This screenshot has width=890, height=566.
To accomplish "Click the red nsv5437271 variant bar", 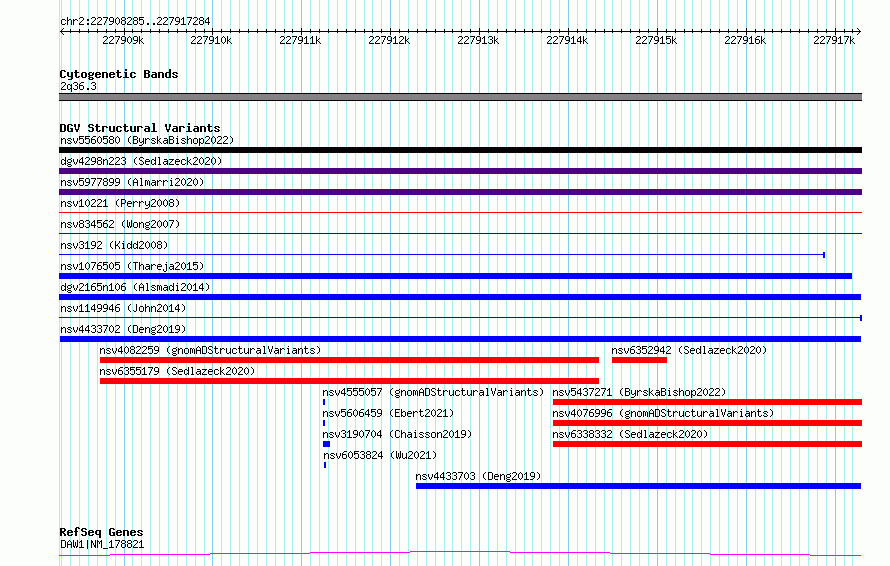I will pyautogui.click(x=707, y=402).
